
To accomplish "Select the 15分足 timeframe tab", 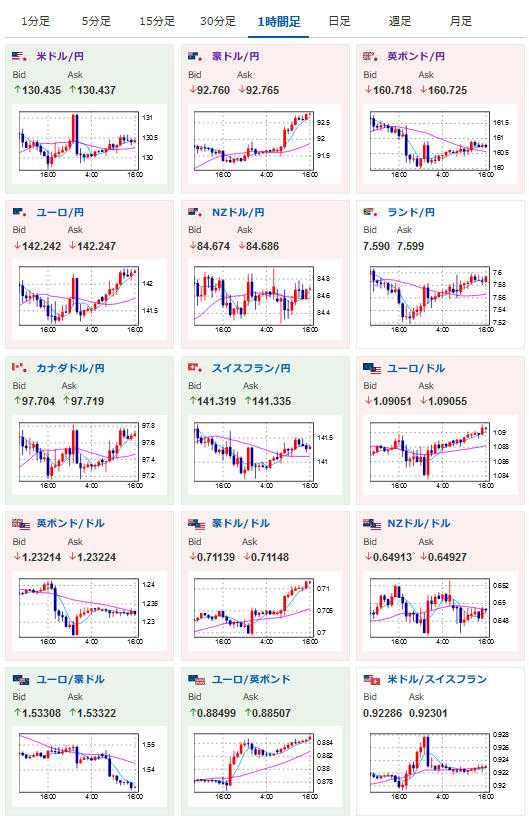I will point(157,21).
